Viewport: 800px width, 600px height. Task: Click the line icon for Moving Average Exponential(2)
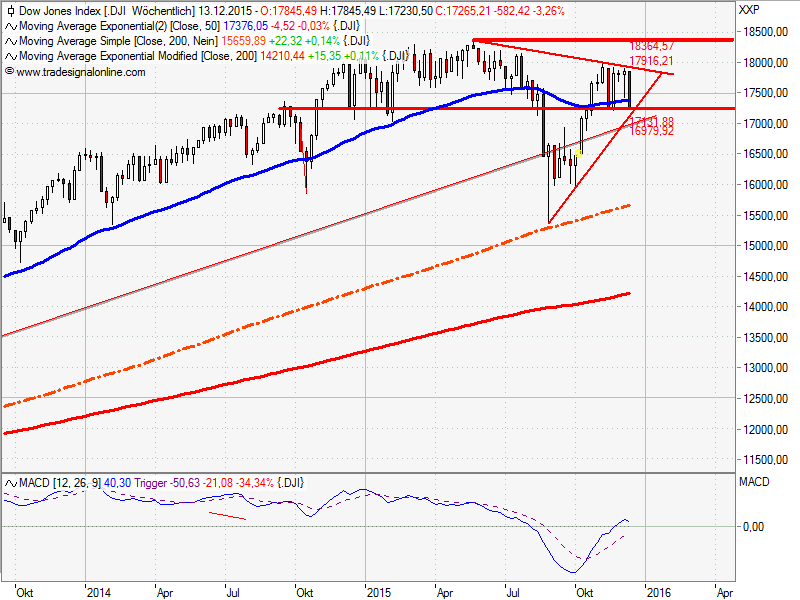[x=10, y=25]
